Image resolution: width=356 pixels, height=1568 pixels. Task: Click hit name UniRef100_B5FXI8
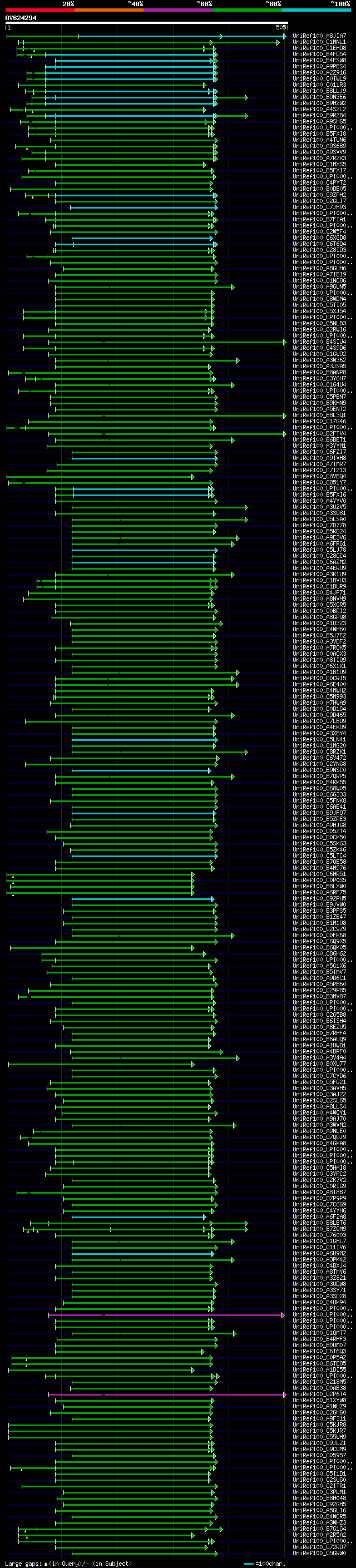319,134
